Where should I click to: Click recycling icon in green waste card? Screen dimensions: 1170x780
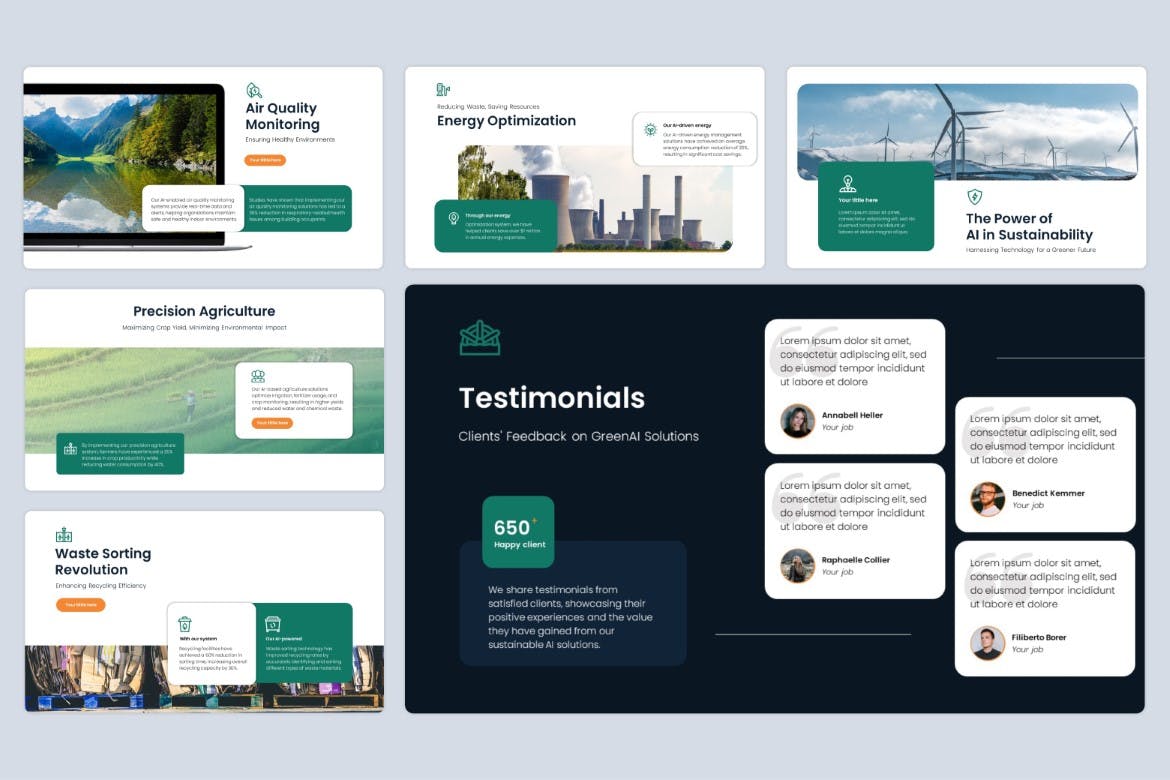[x=272, y=624]
